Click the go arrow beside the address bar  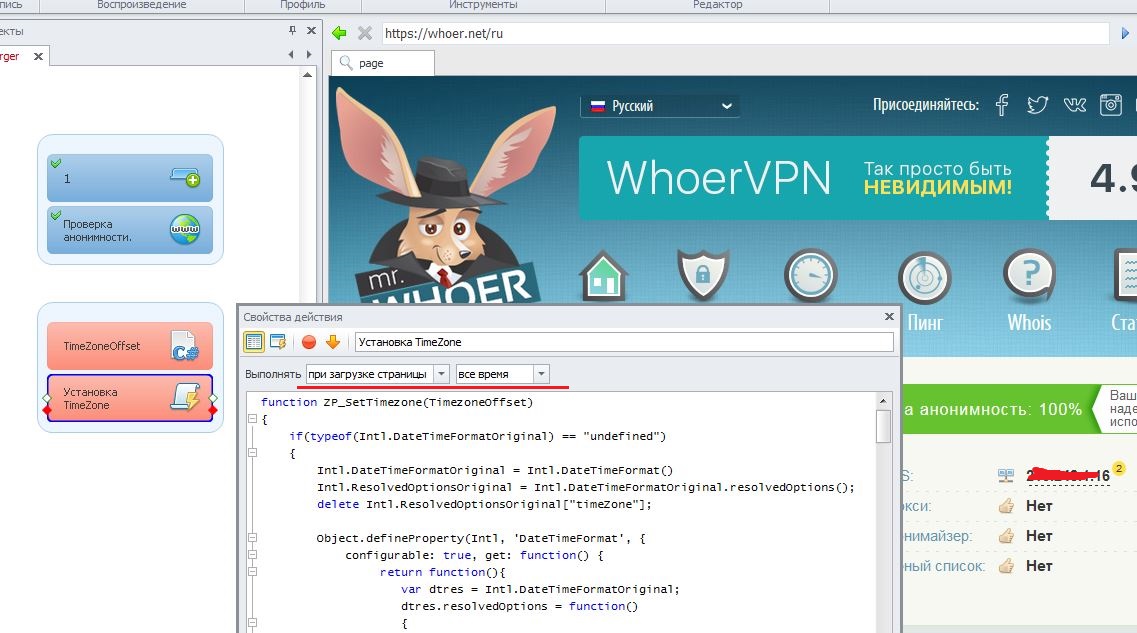point(1125,33)
